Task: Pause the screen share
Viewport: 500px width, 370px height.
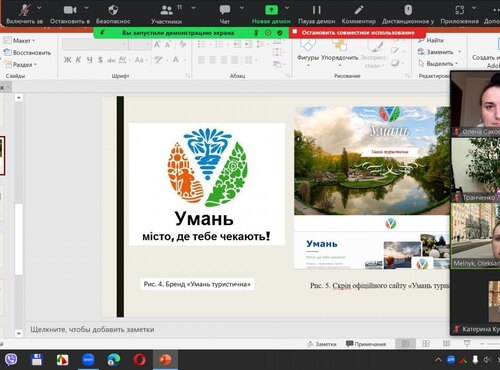Action: 316,10
